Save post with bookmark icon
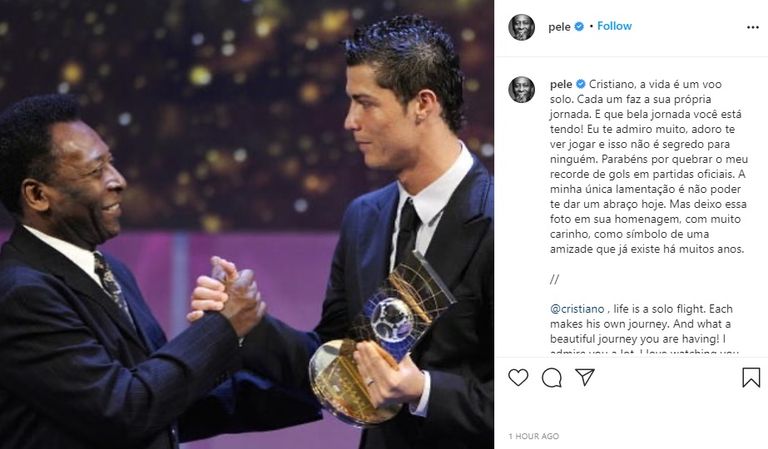 coord(751,378)
